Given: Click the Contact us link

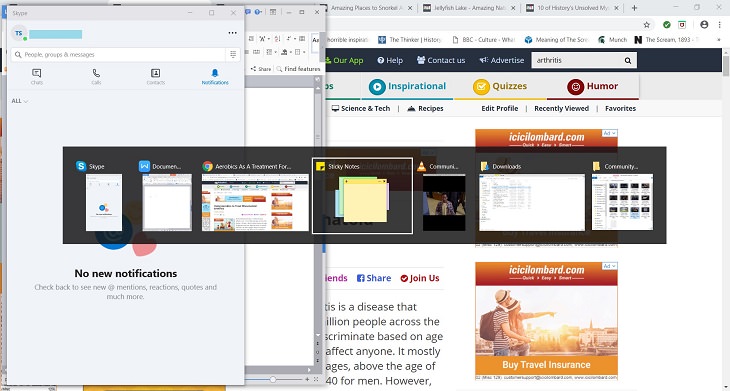Looking at the screenshot, I should [441, 61].
